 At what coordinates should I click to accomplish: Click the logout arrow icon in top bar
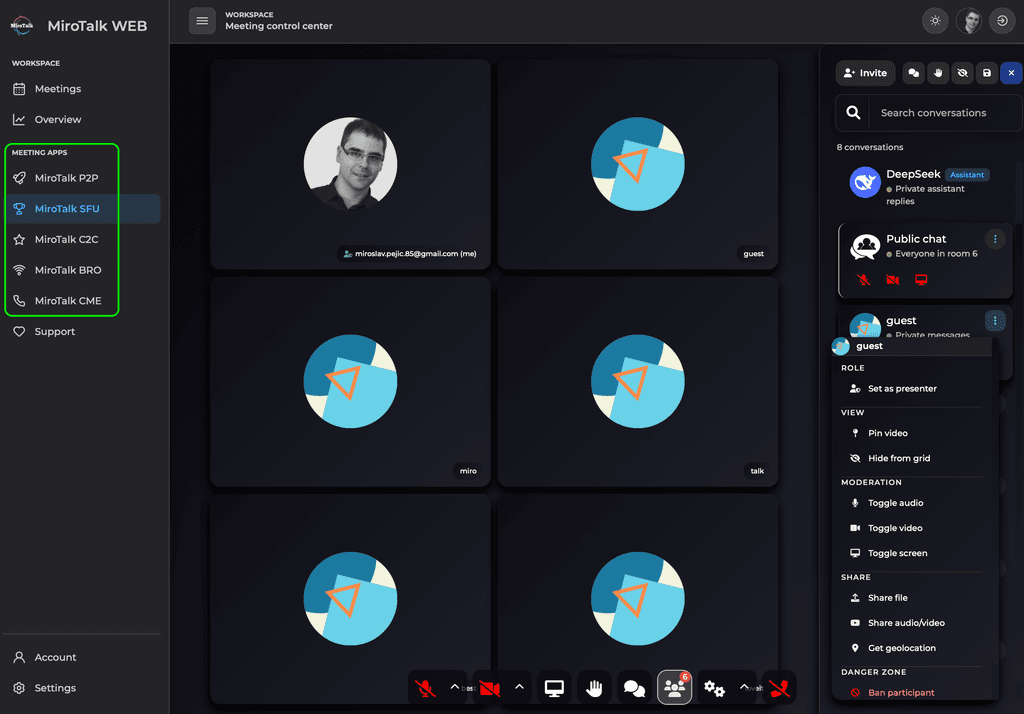pyautogui.click(x=1002, y=21)
